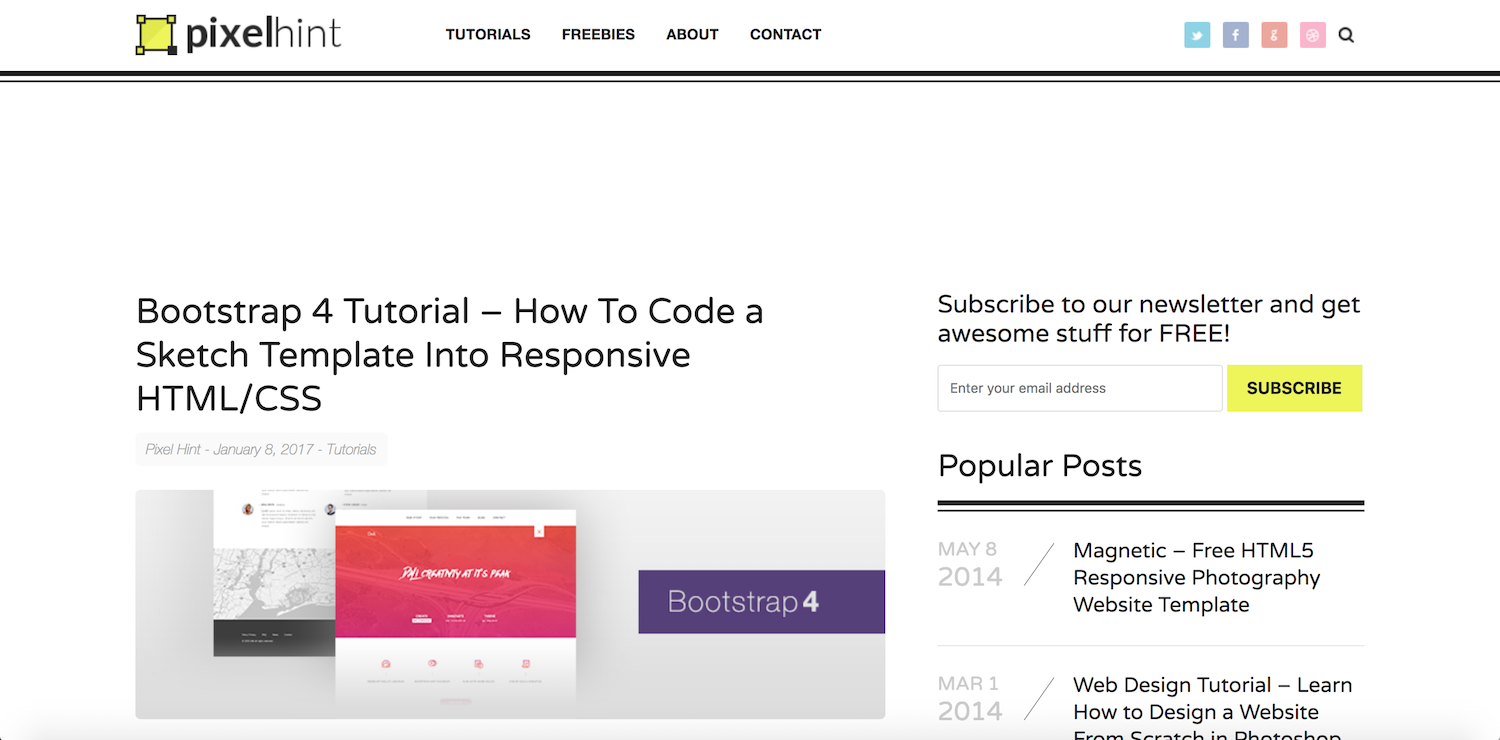Open the Facebook social icon
Image resolution: width=1500 pixels, height=740 pixels.
pos(1236,35)
